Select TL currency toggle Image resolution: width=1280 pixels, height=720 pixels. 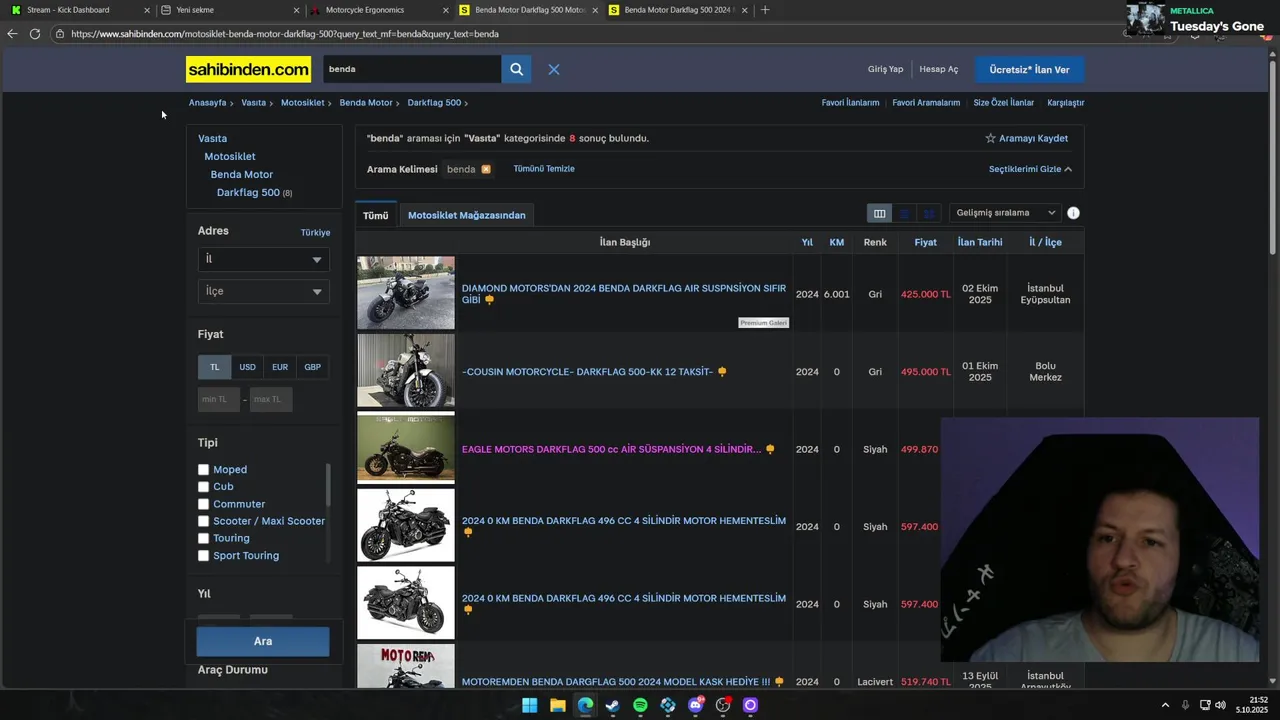pos(214,367)
